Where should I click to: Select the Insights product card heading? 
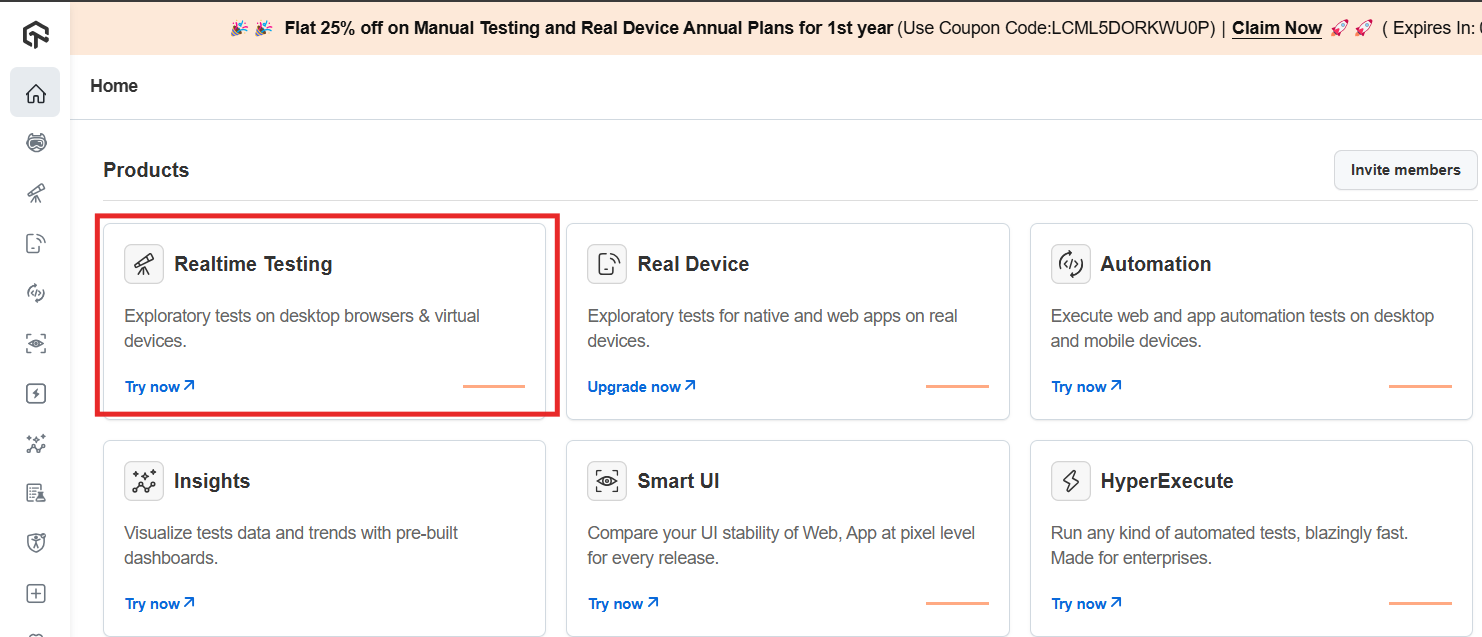[x=211, y=481]
